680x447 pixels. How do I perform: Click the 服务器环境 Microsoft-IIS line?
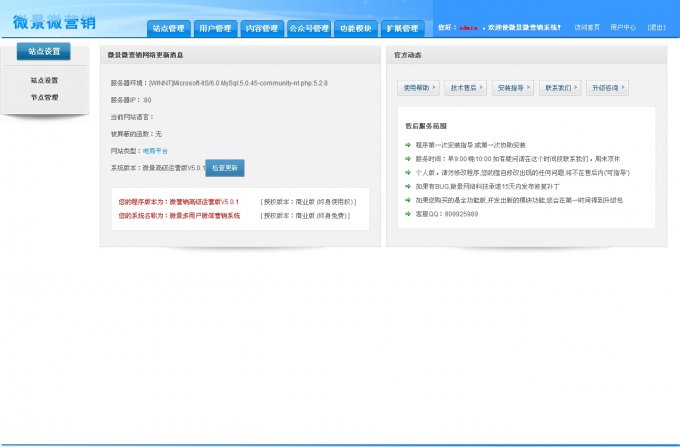pos(219,83)
